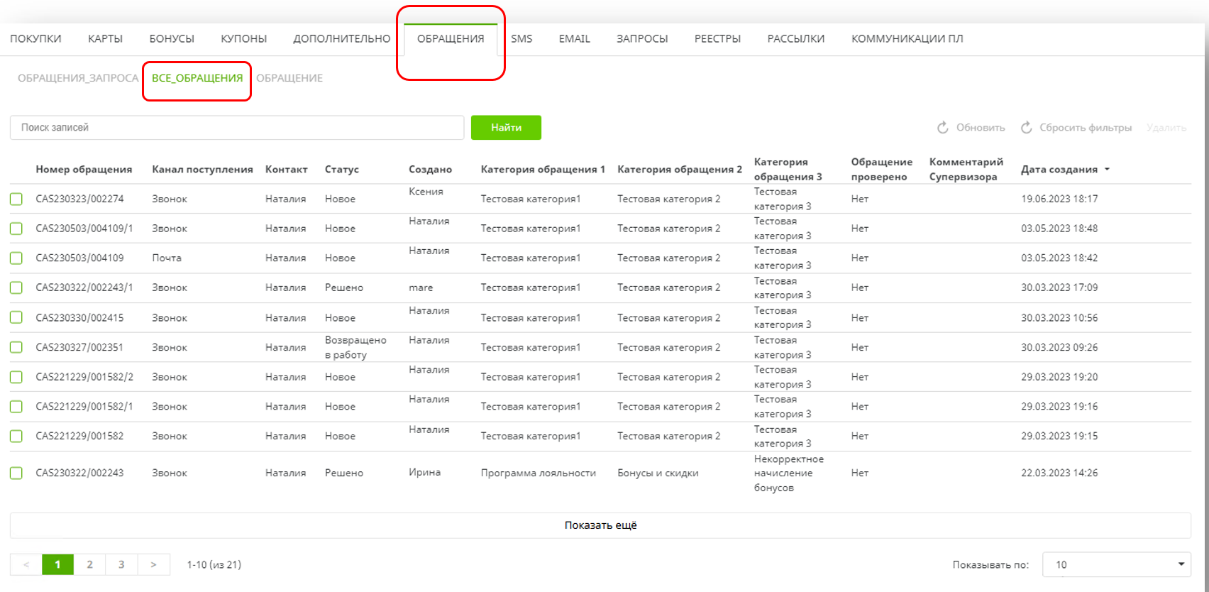Go to previous page arrow in pagination
1209x592 pixels.
click(x=26, y=565)
